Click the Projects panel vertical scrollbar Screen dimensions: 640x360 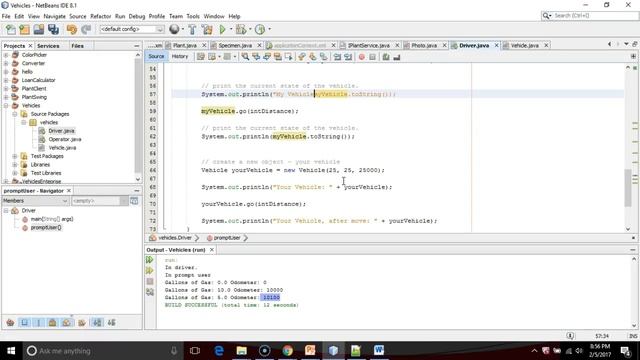(x=138, y=117)
